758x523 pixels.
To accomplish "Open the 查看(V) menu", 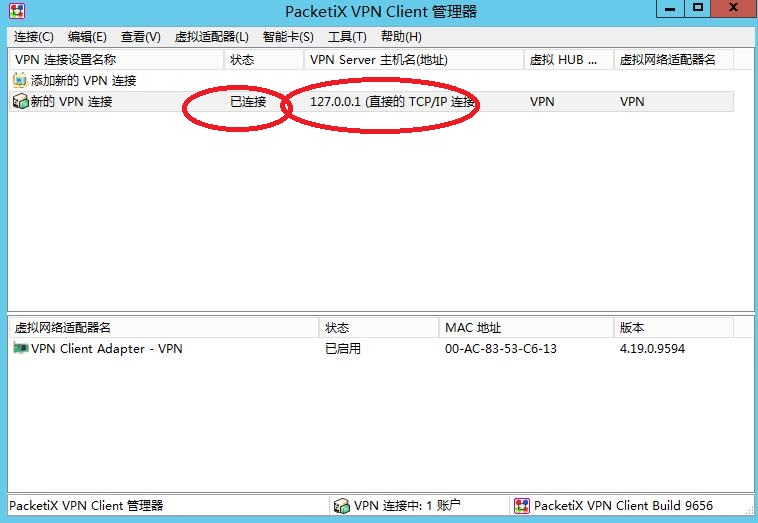I will pyautogui.click(x=140, y=37).
